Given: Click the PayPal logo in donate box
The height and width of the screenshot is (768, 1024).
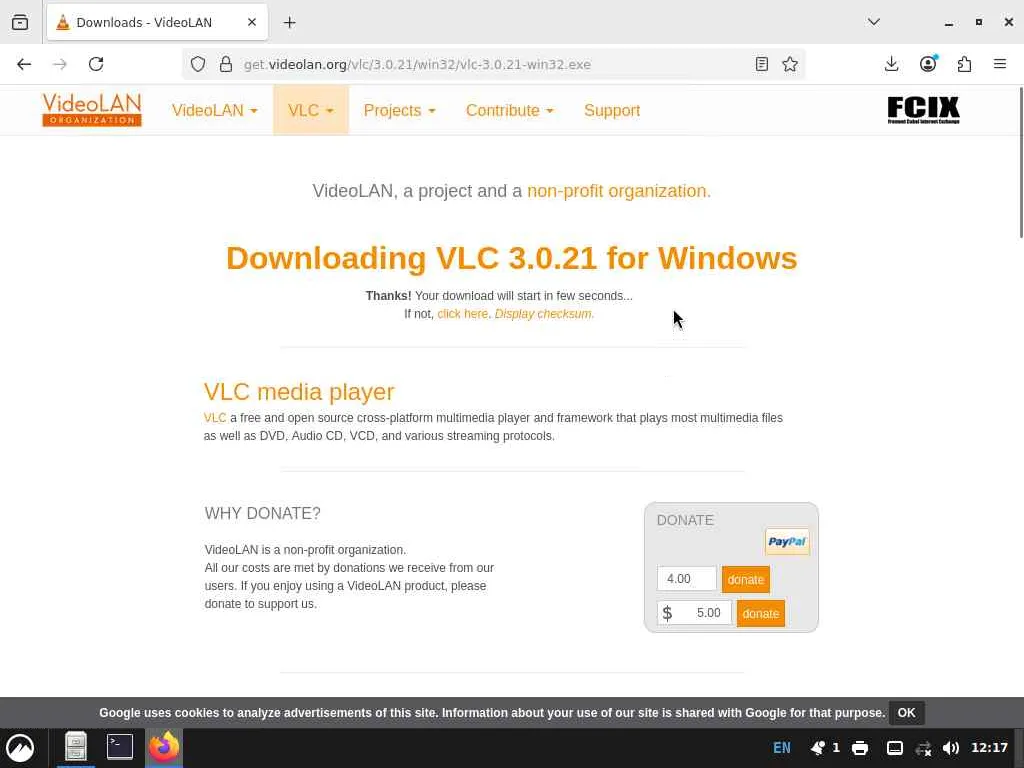Looking at the screenshot, I should click(787, 541).
